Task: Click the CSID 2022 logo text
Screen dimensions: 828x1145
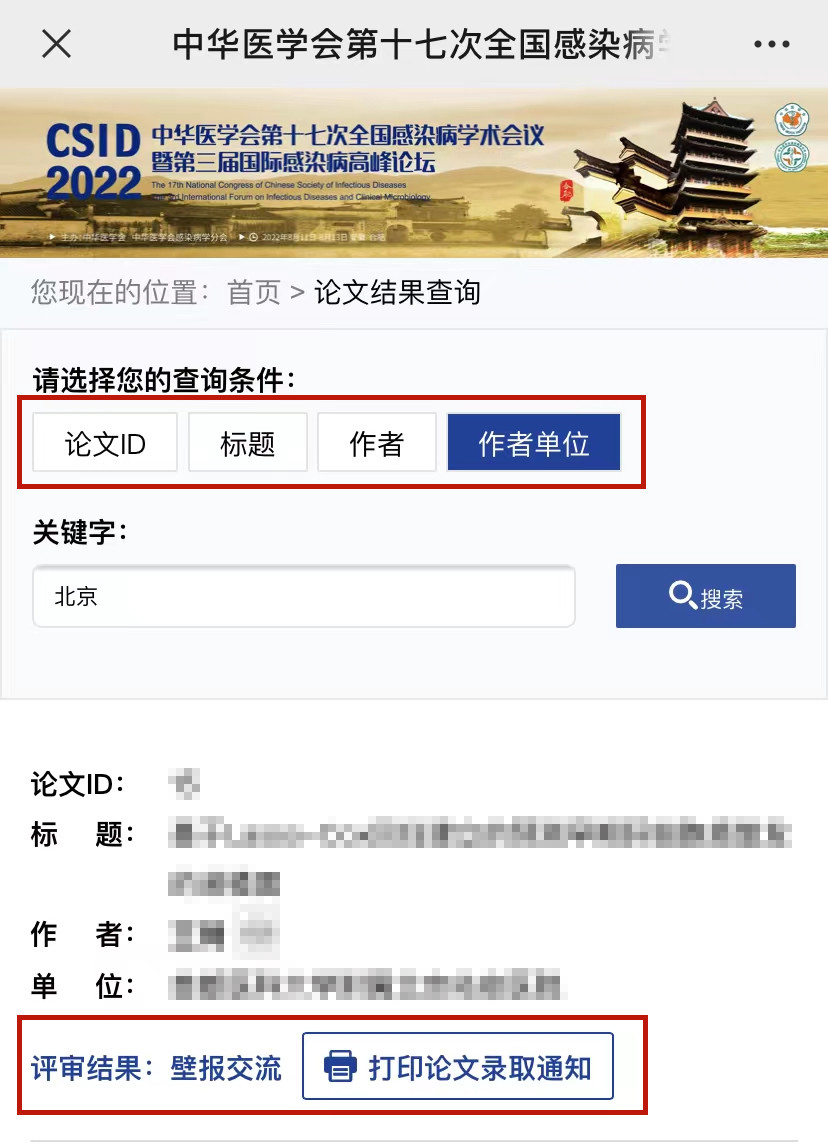Action: tap(93, 161)
